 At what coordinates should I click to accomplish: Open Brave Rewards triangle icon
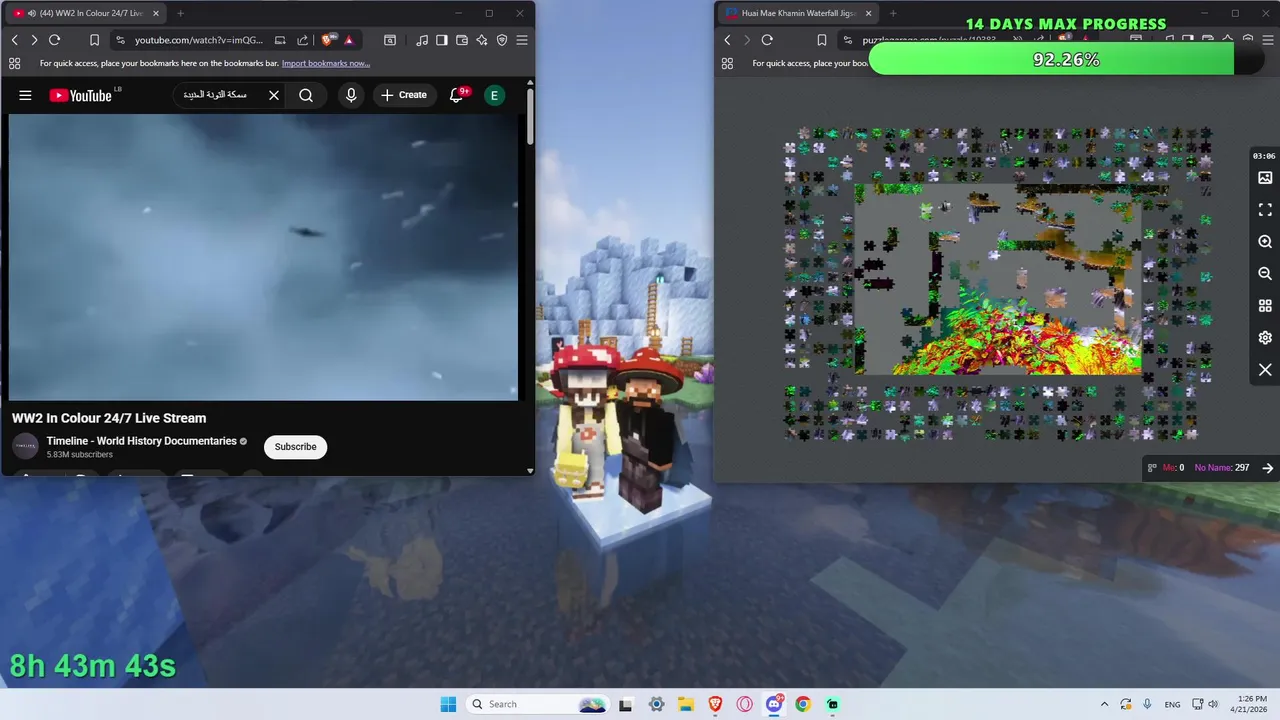(348, 40)
